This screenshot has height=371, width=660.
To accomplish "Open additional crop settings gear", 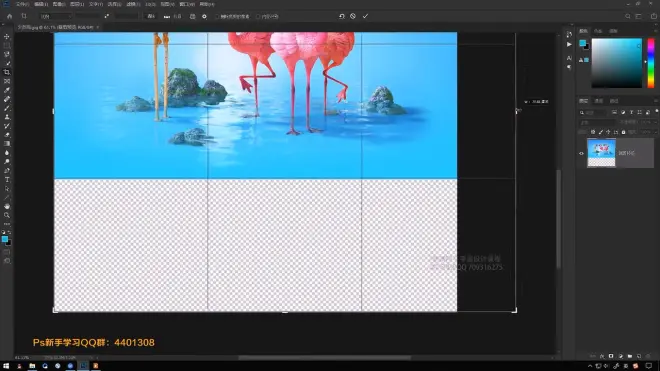I will click(204, 16).
